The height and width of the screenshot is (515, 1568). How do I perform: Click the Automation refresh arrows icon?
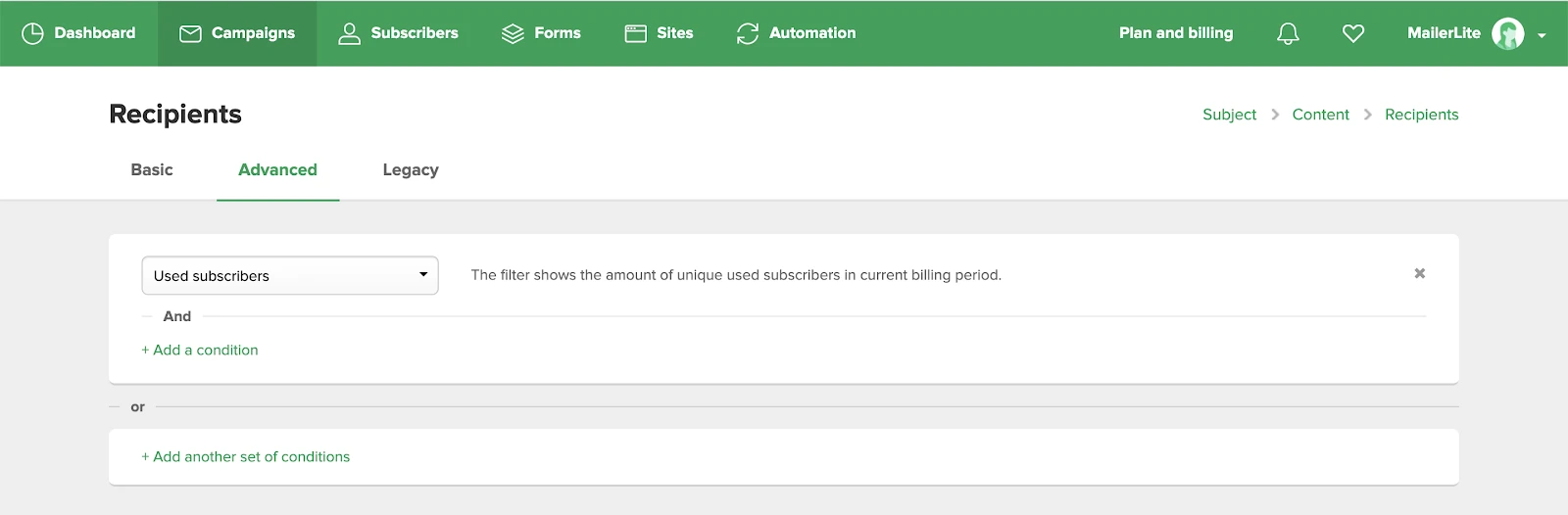[748, 33]
